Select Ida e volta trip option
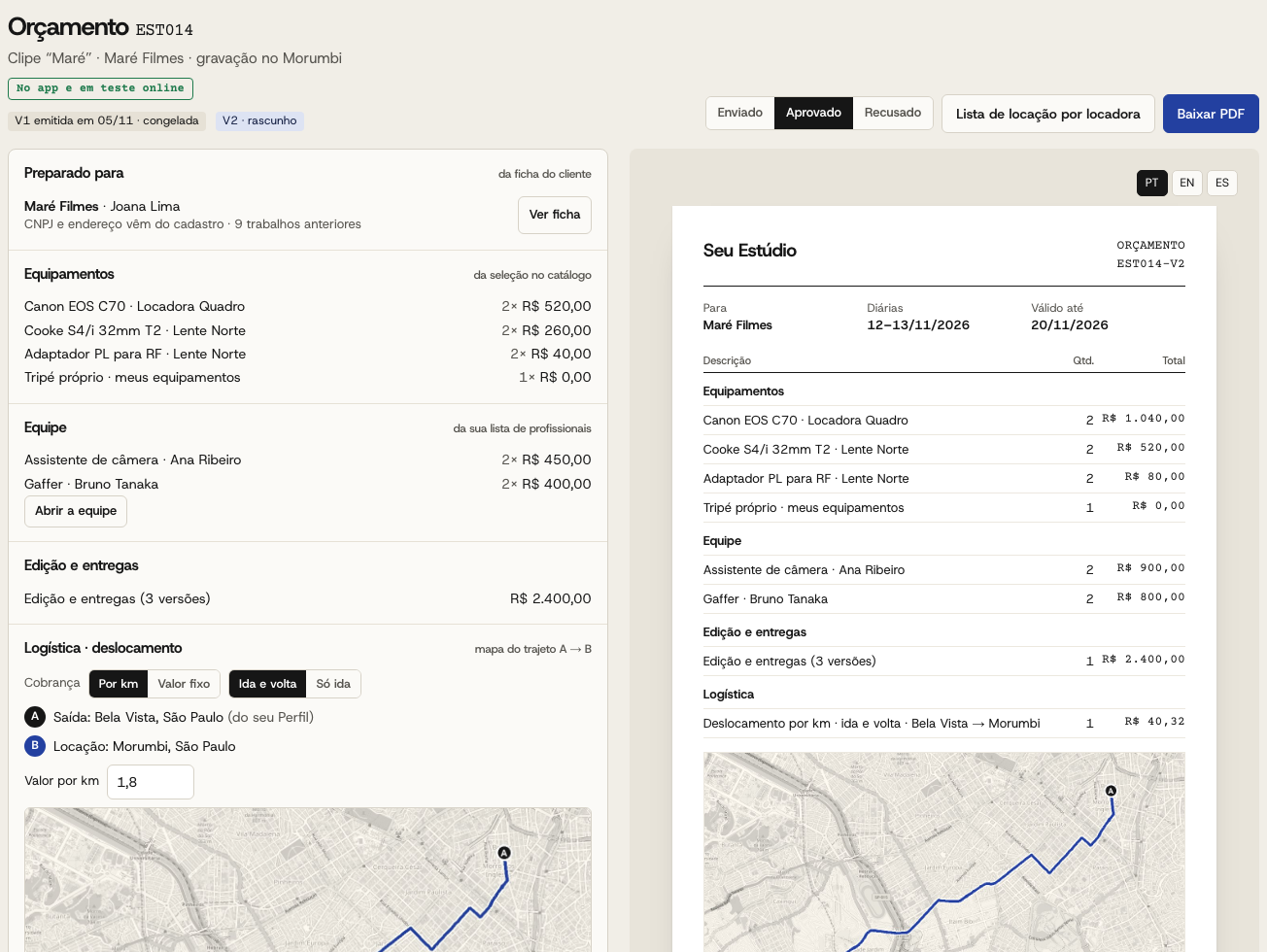 [267, 684]
